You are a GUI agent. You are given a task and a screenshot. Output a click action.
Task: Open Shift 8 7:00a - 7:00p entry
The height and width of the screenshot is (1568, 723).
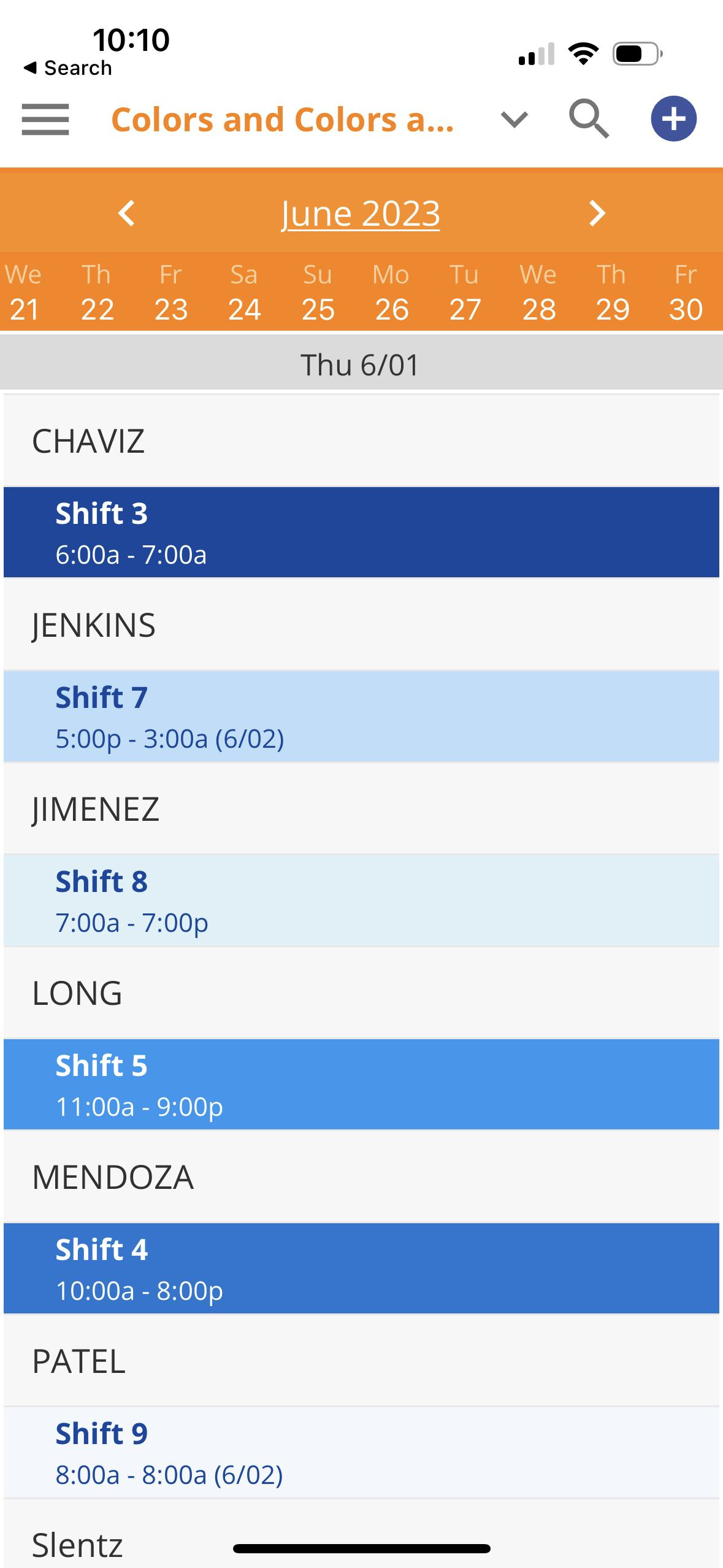click(361, 901)
